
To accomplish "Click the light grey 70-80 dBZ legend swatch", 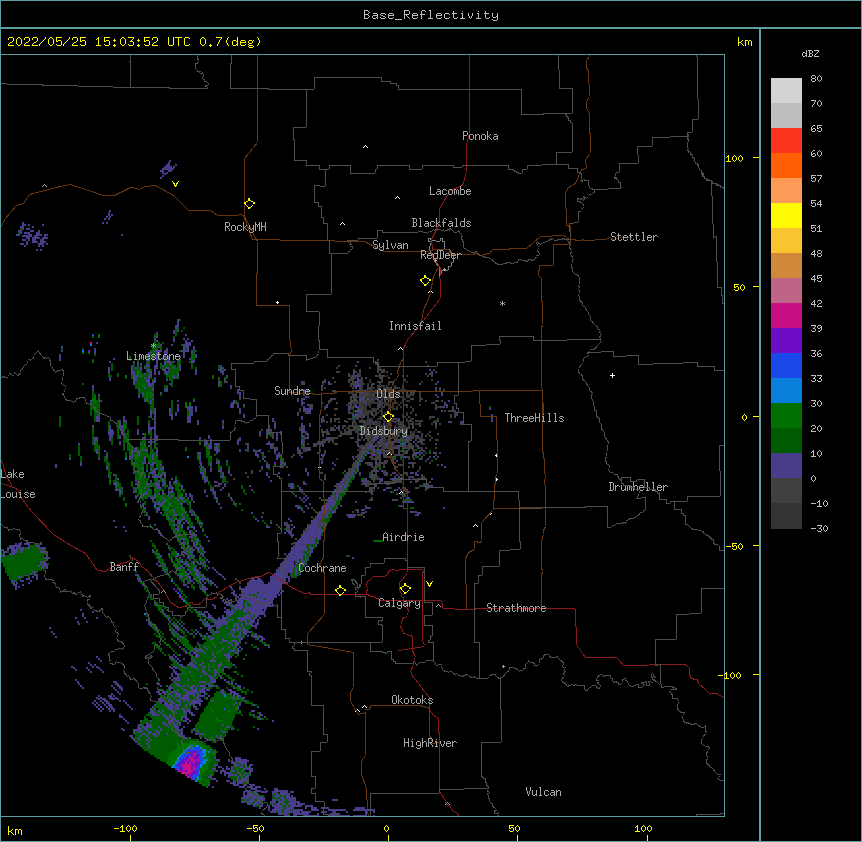I will pyautogui.click(x=786, y=91).
